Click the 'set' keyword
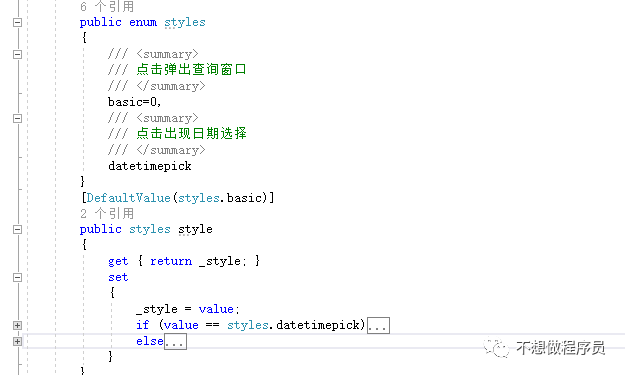Screen dimensions: 625x375 pyautogui.click(x=118, y=277)
